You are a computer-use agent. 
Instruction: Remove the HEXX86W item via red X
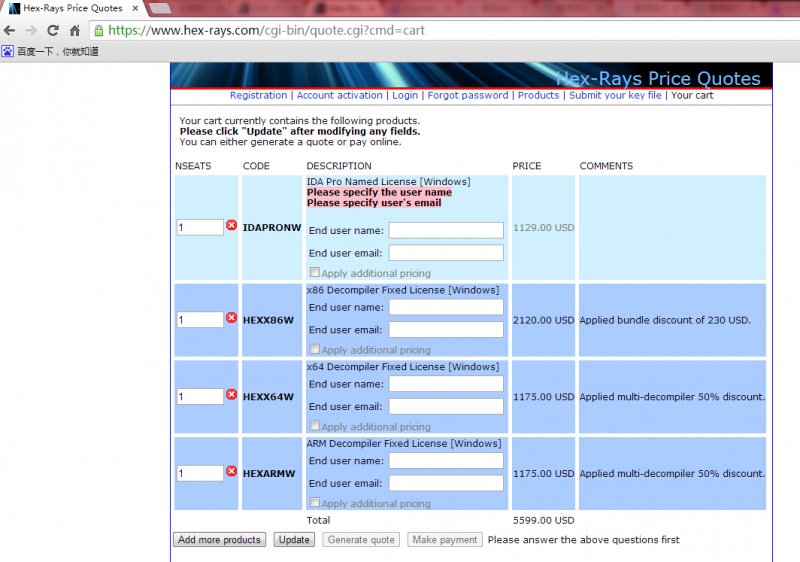pyautogui.click(x=231, y=318)
